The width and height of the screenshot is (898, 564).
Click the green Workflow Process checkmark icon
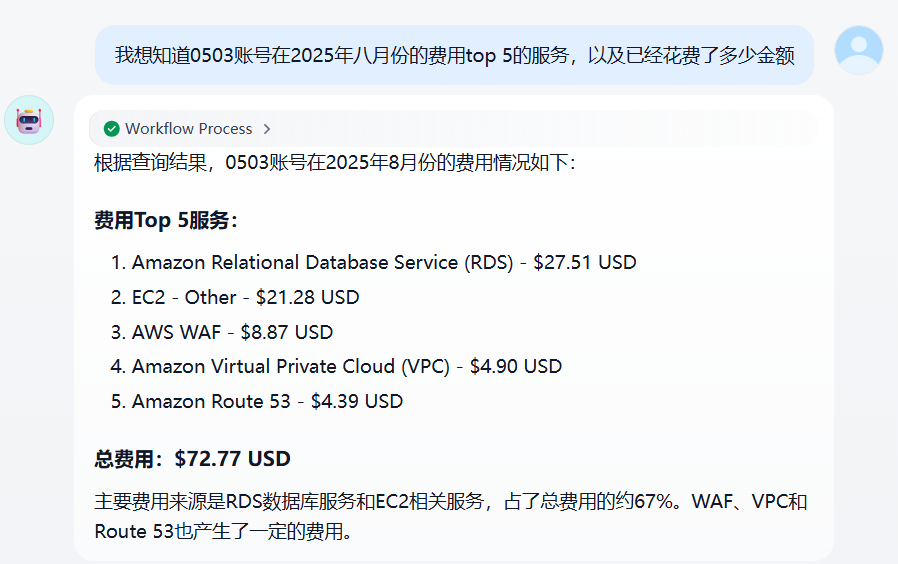click(x=112, y=129)
